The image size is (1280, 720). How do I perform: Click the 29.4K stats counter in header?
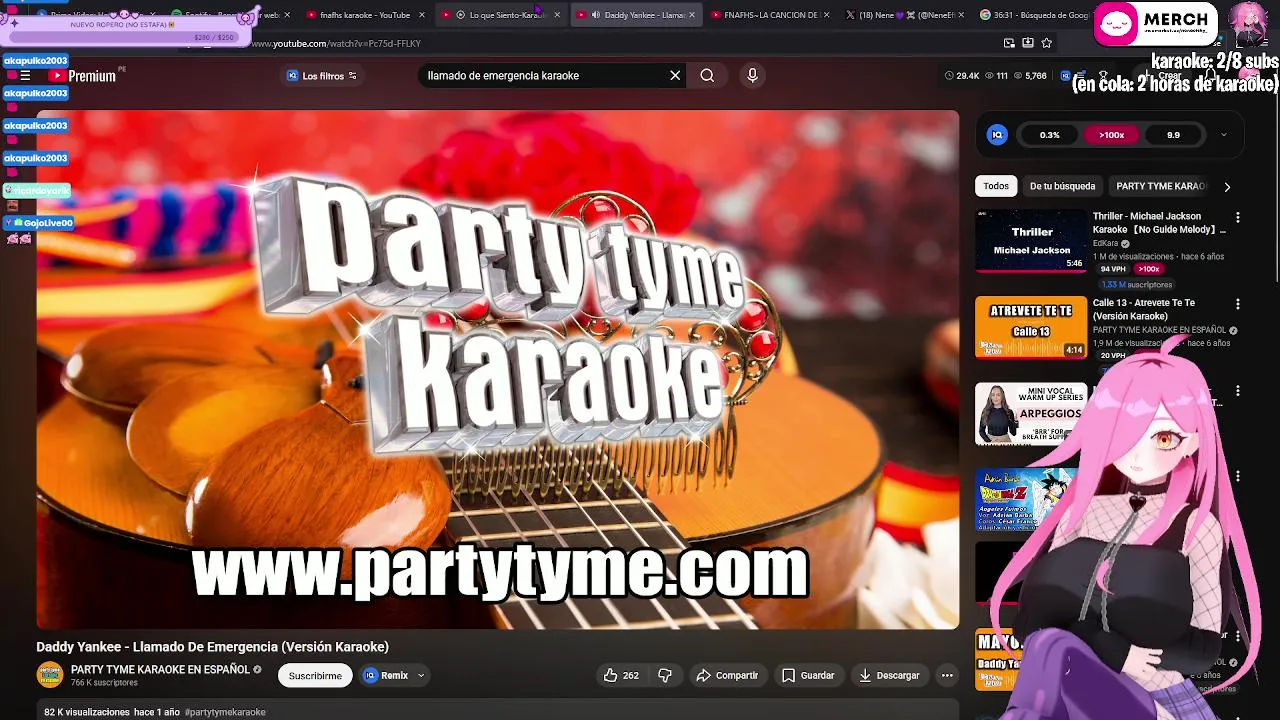coord(961,76)
